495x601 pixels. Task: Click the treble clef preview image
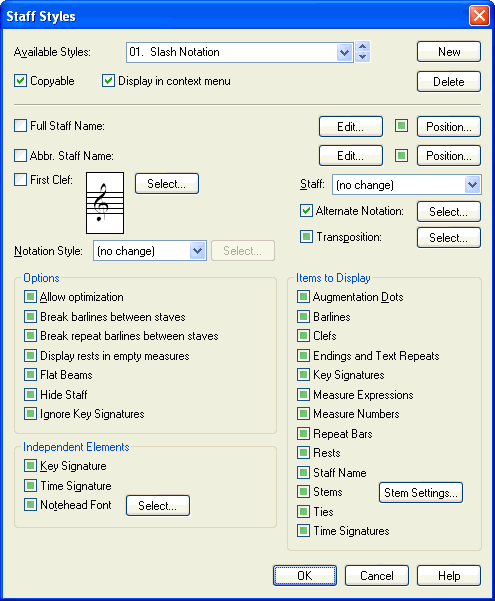(x=105, y=203)
